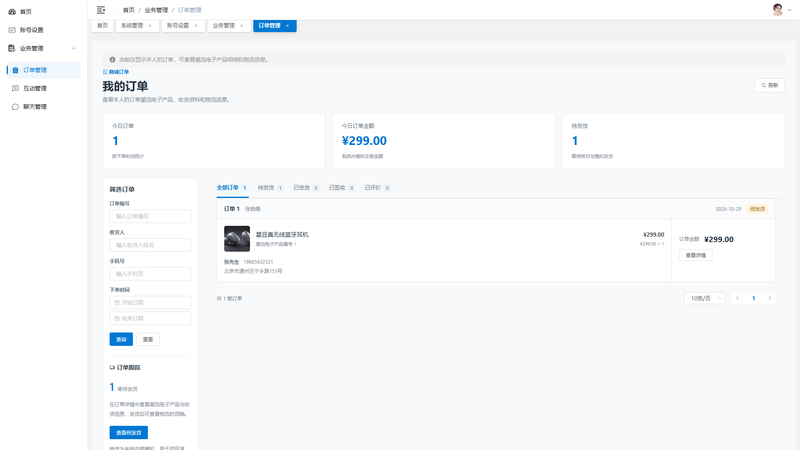Collapse the 业务管理 sidebar group
The height and width of the screenshot is (450, 800).
[x=43, y=48]
